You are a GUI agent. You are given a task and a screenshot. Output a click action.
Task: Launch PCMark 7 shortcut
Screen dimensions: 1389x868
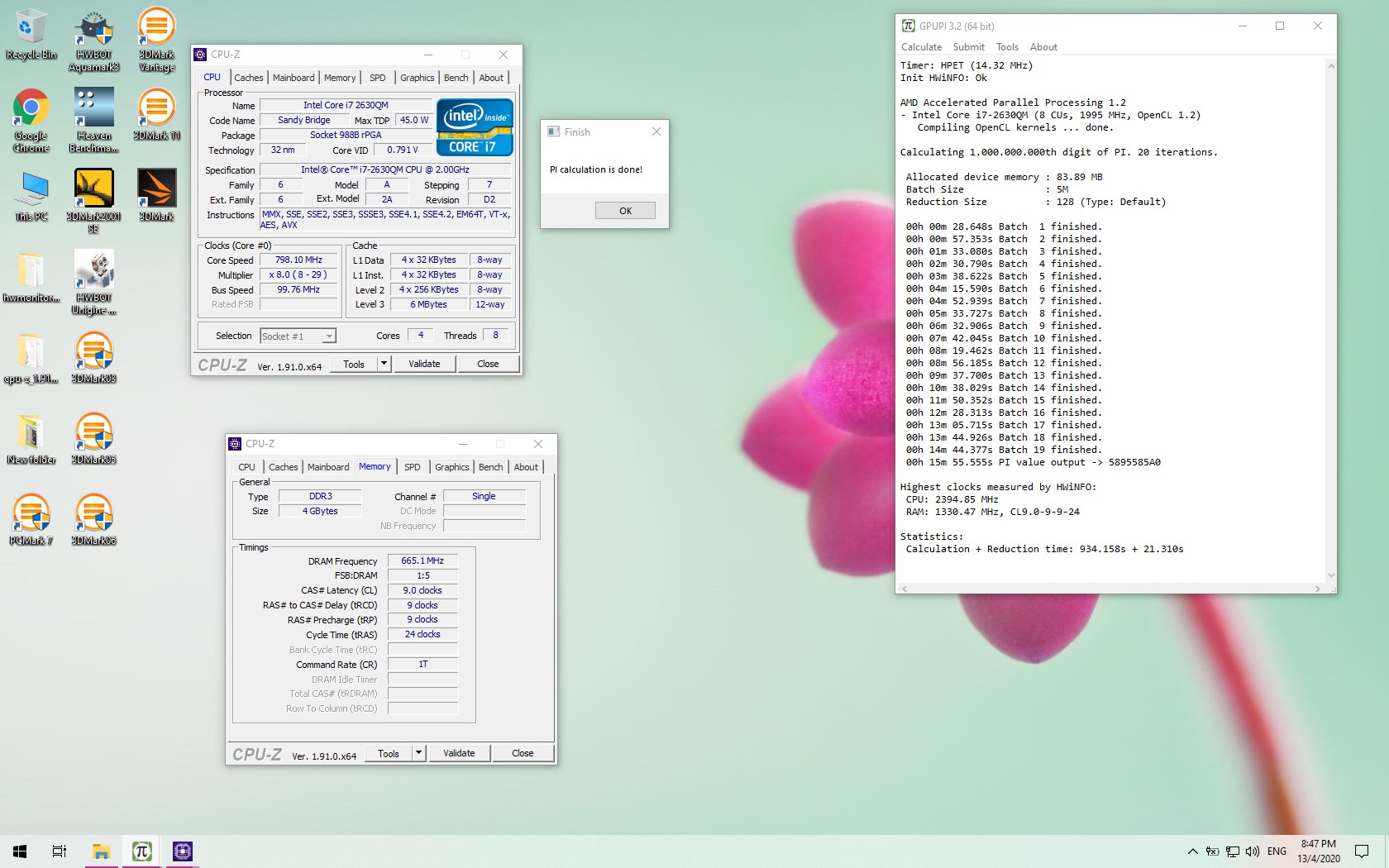point(31,520)
